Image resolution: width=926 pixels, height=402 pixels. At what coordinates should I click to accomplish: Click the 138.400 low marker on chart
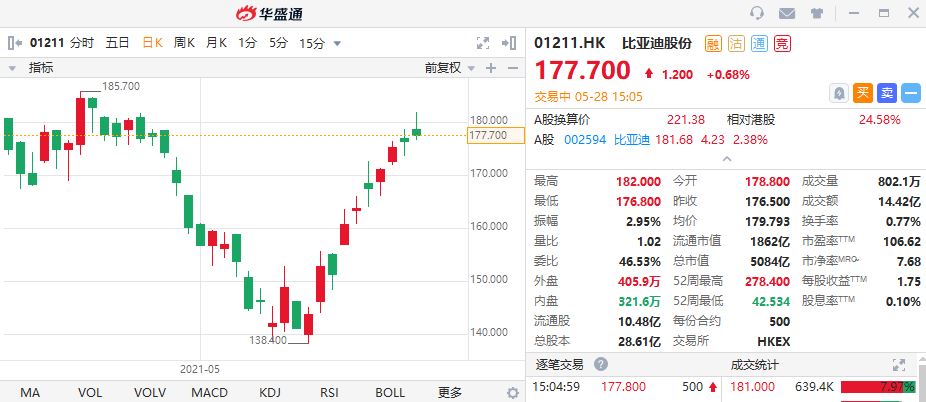click(268, 340)
